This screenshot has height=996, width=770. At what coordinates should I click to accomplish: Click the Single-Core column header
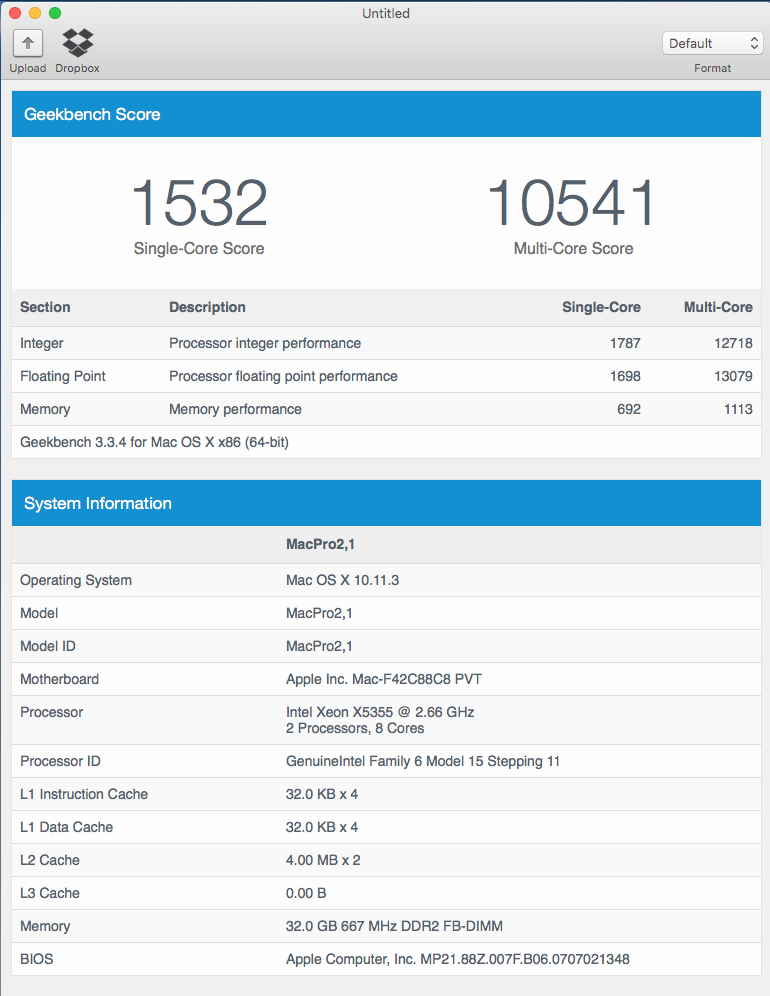[x=601, y=307]
